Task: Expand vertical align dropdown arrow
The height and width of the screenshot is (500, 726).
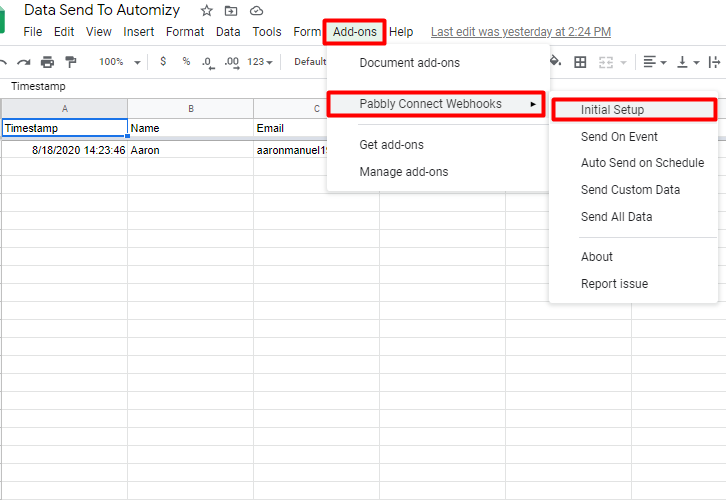Action: (x=696, y=62)
